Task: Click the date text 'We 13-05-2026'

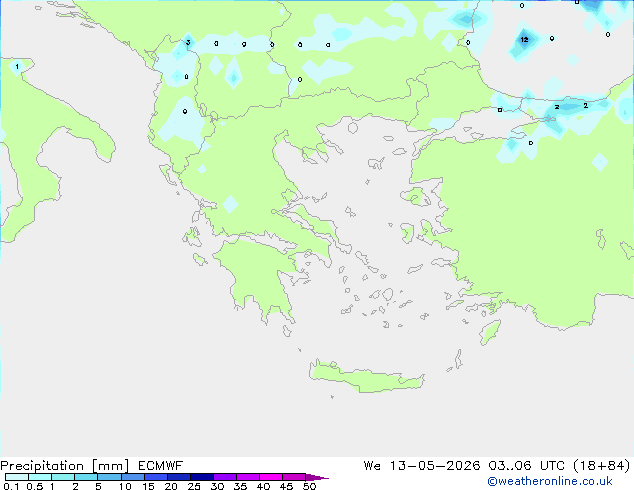Action: (x=422, y=466)
